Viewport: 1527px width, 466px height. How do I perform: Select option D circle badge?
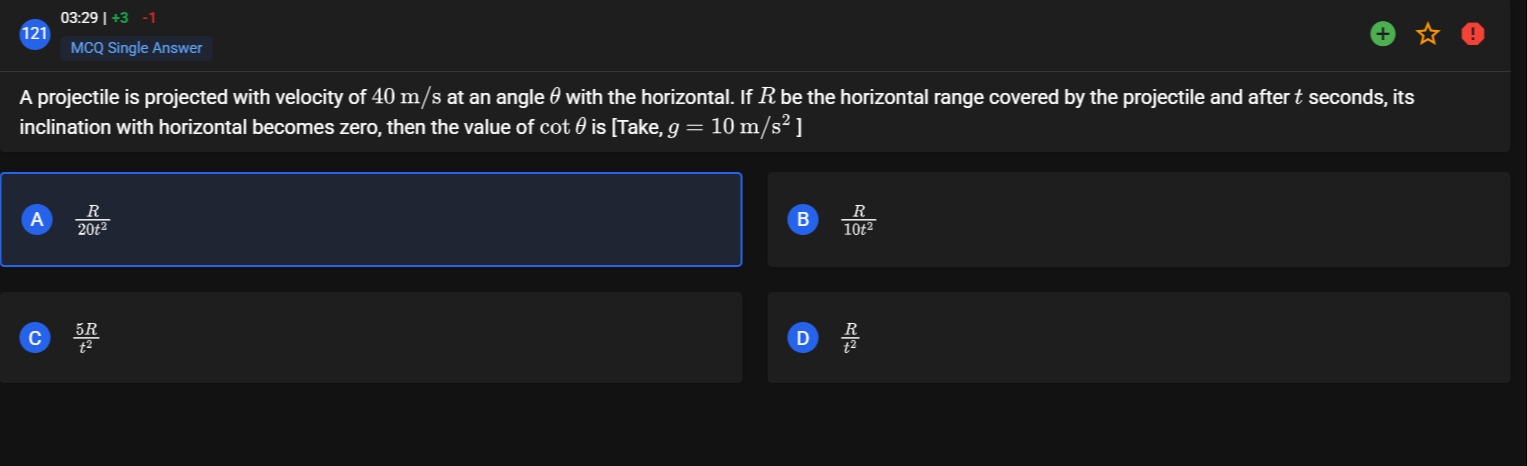click(802, 338)
